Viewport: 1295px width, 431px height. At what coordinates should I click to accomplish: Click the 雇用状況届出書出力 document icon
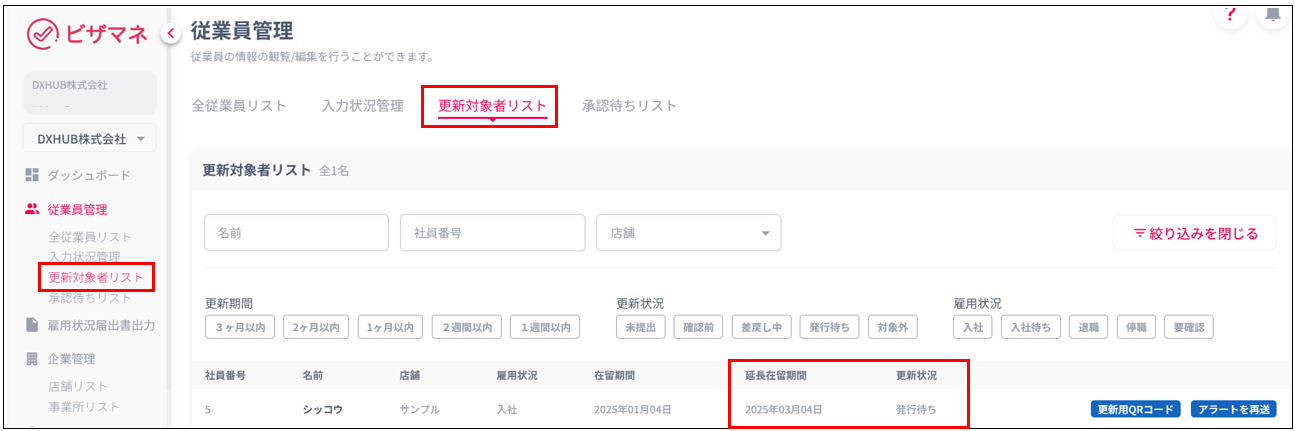[x=32, y=325]
